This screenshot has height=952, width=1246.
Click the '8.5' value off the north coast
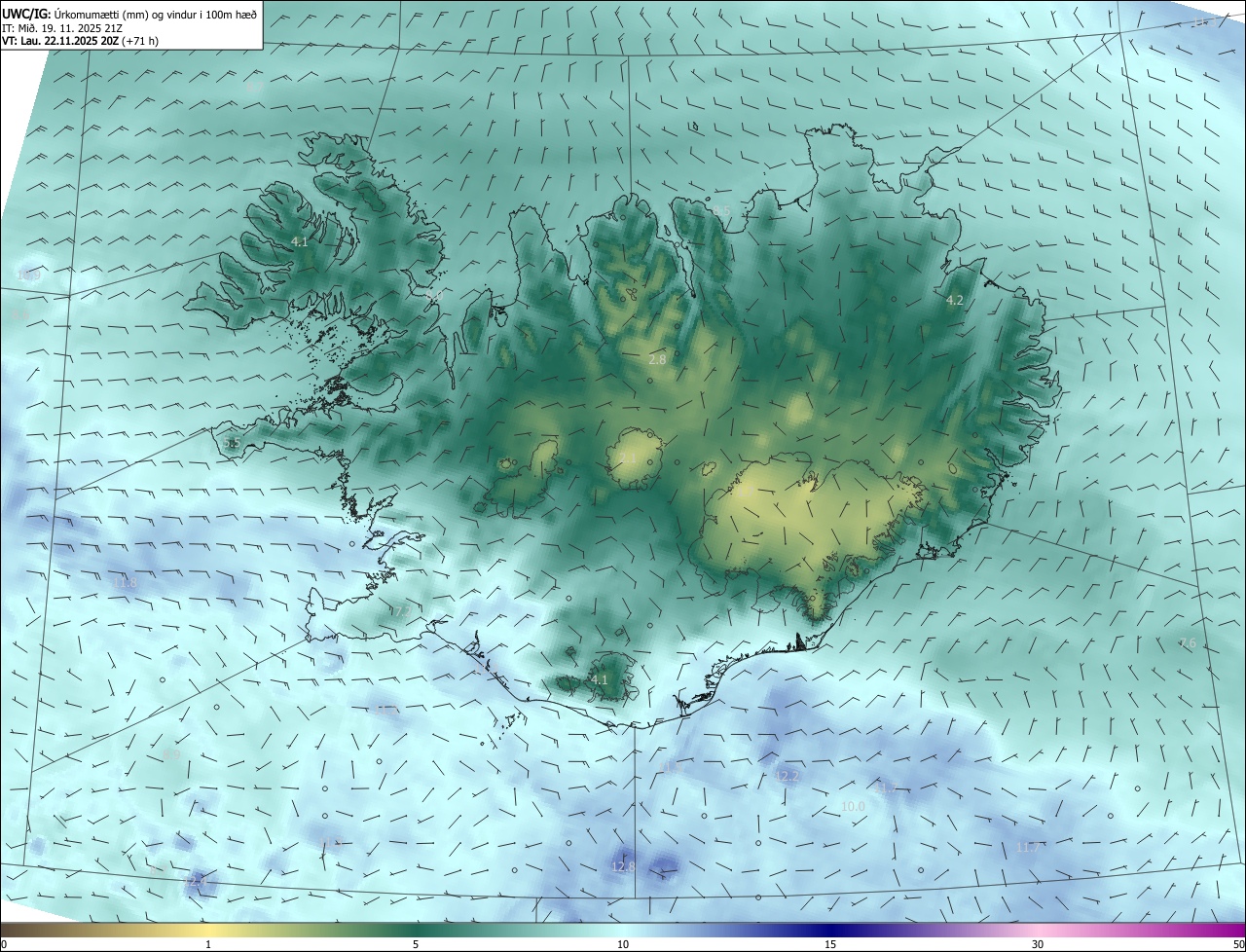[721, 210]
